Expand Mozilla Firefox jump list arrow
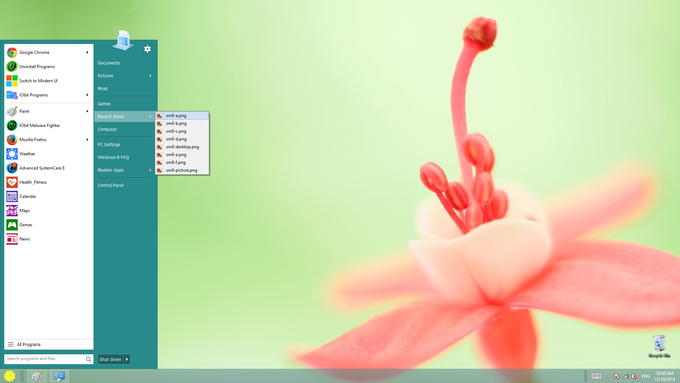The width and height of the screenshot is (680, 383). click(87, 140)
